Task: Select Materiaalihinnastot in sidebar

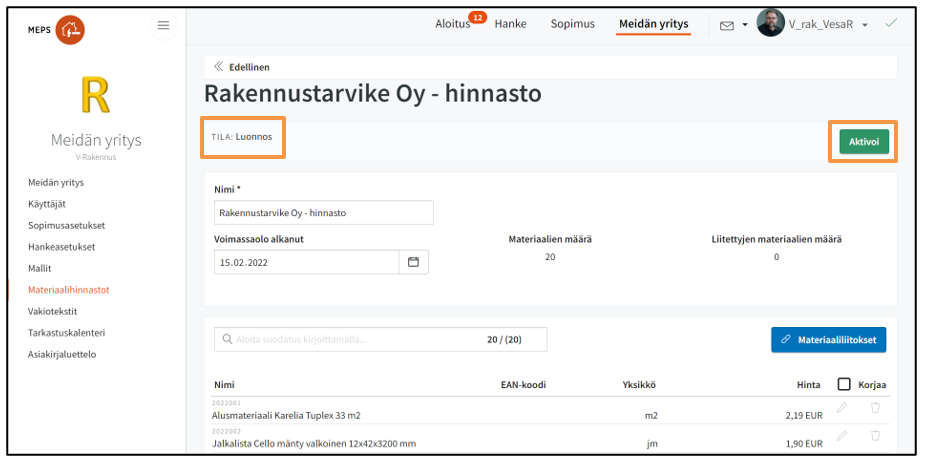Action: coord(68,290)
